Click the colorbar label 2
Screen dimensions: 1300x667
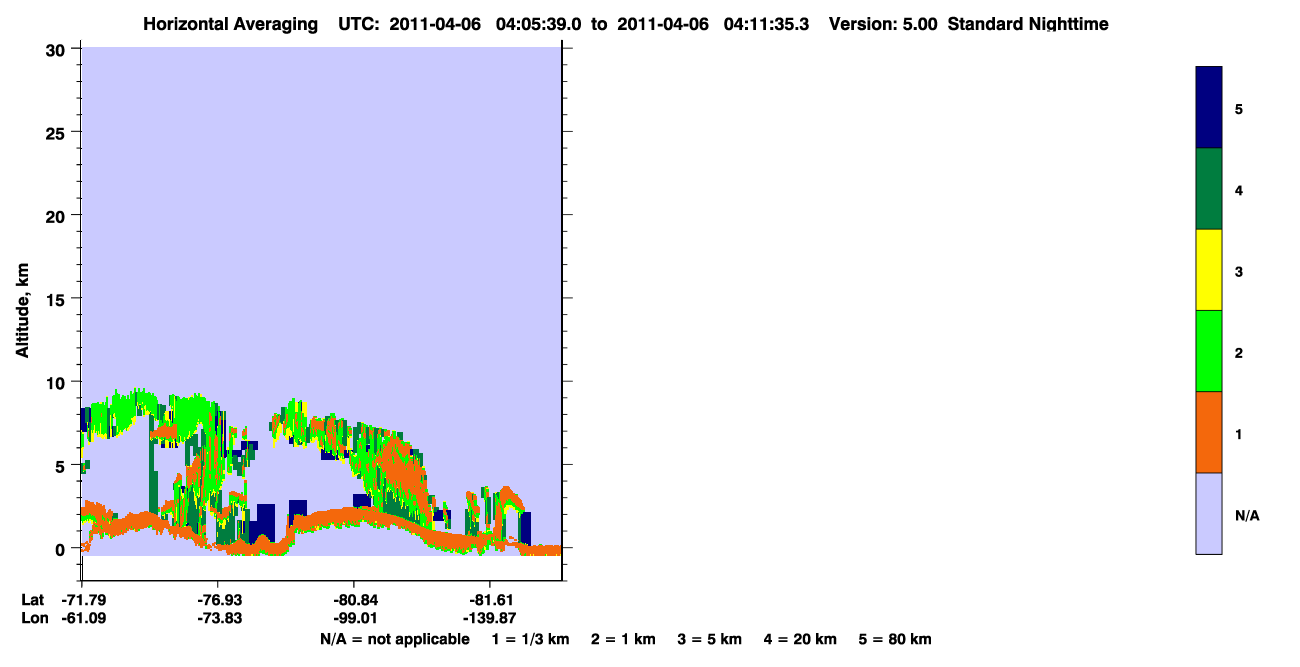pos(1239,352)
